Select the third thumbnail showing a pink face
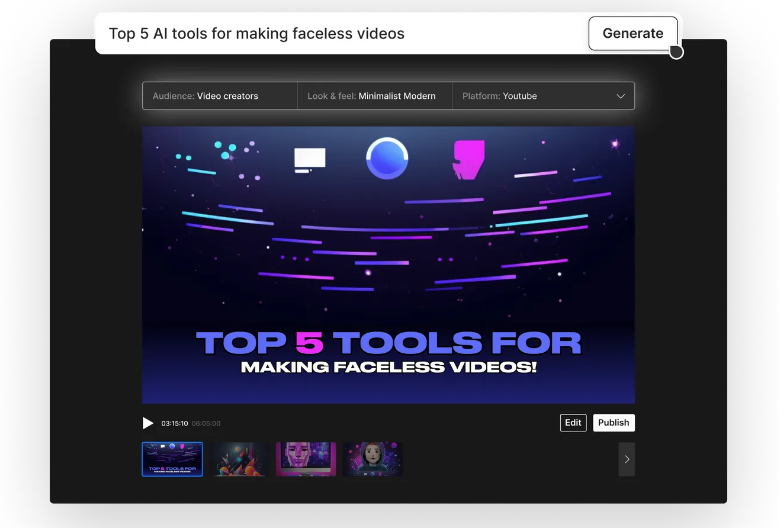Viewport: 778px width, 528px height. (x=306, y=459)
